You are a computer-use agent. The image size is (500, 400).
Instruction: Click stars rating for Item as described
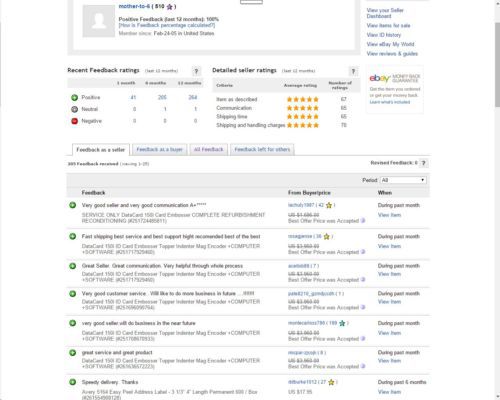click(x=303, y=99)
